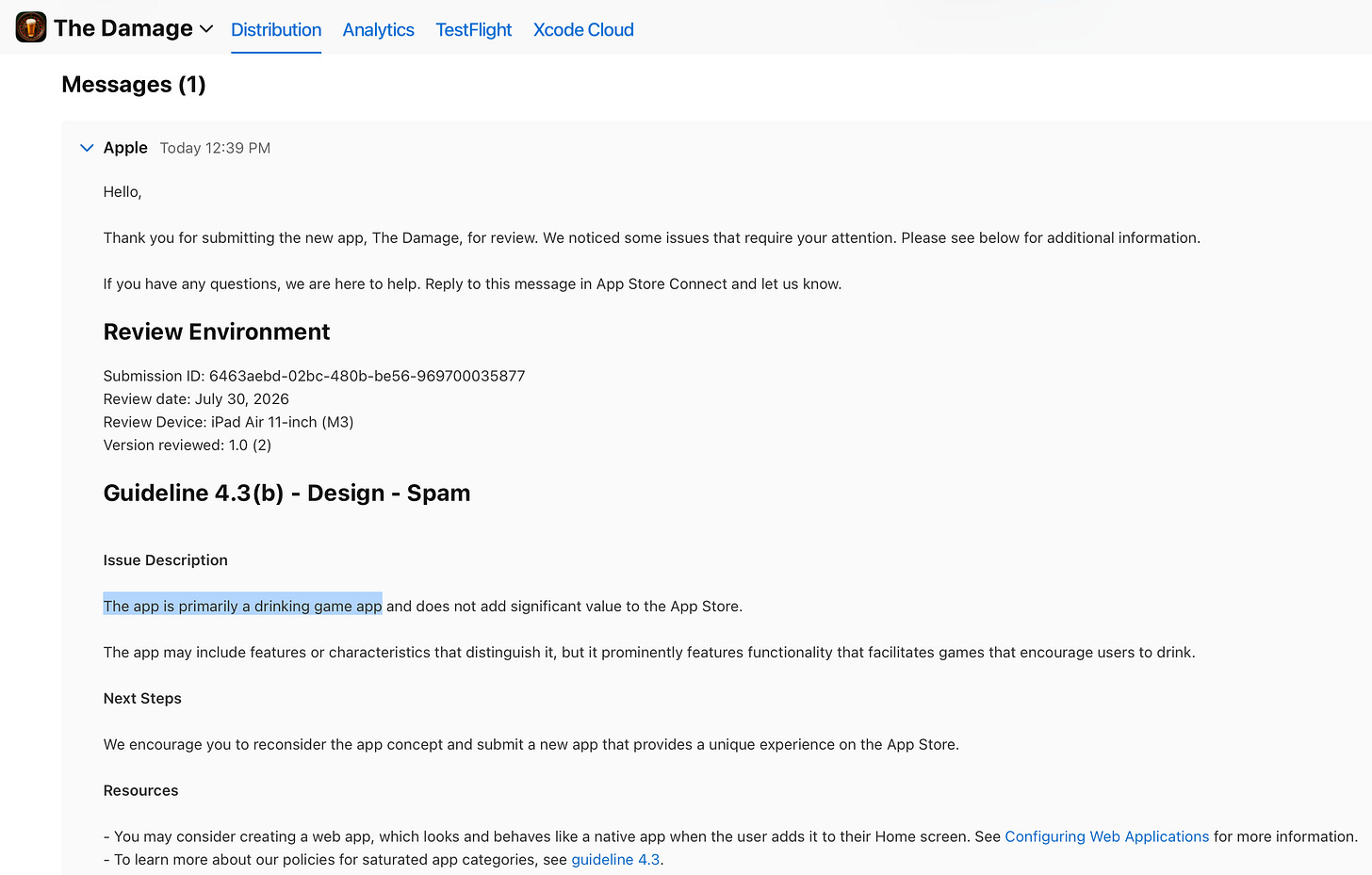Screen dimensions: 1372x875
Task: Click the Next Steps subheading
Action: point(142,699)
